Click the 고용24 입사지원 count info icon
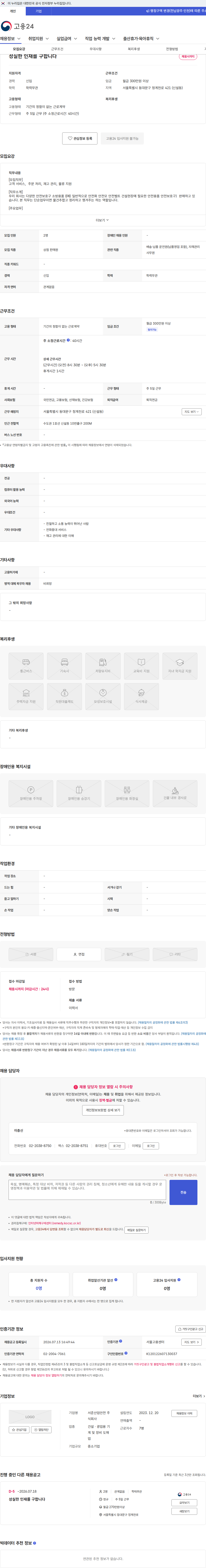The height and width of the screenshot is (1568, 206). click(179, 1279)
